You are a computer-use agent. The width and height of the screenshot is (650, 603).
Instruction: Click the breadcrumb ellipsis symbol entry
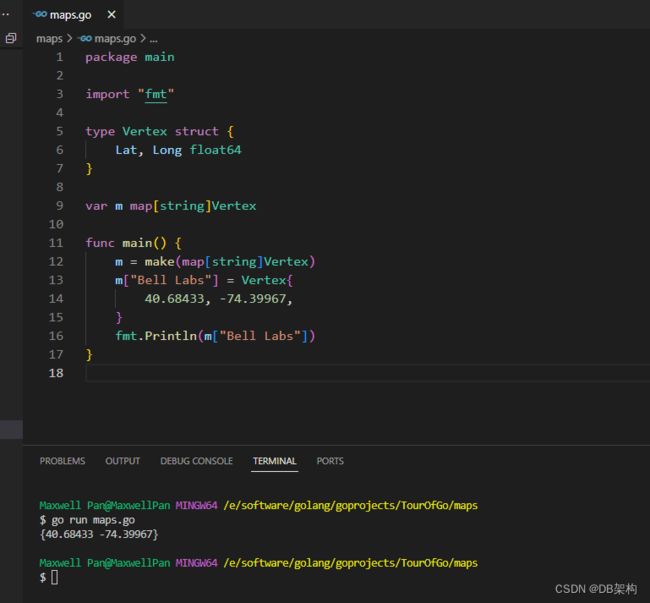click(153, 39)
